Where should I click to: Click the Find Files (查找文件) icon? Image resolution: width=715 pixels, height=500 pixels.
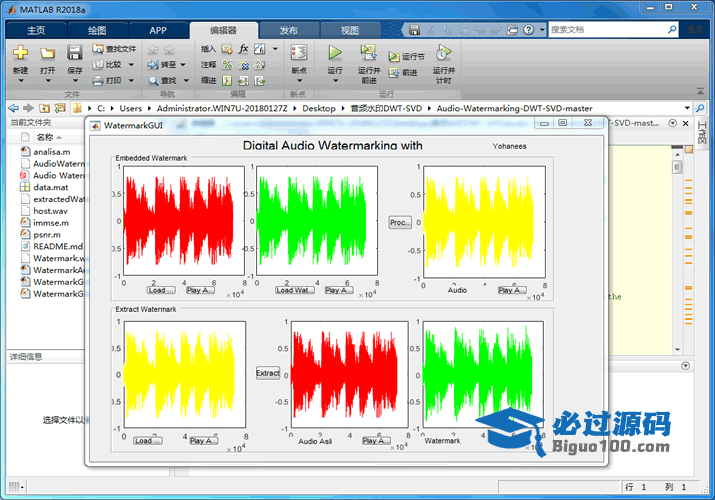coord(97,48)
